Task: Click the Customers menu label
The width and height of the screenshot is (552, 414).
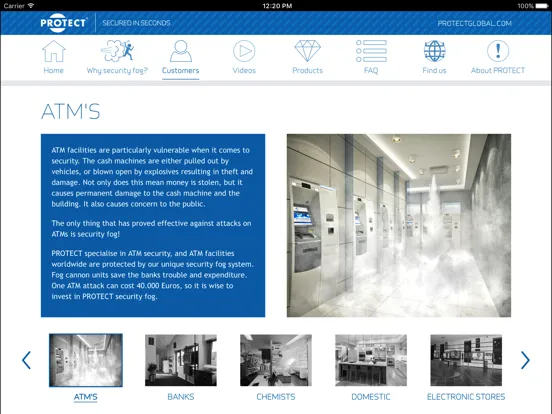Action: click(181, 70)
